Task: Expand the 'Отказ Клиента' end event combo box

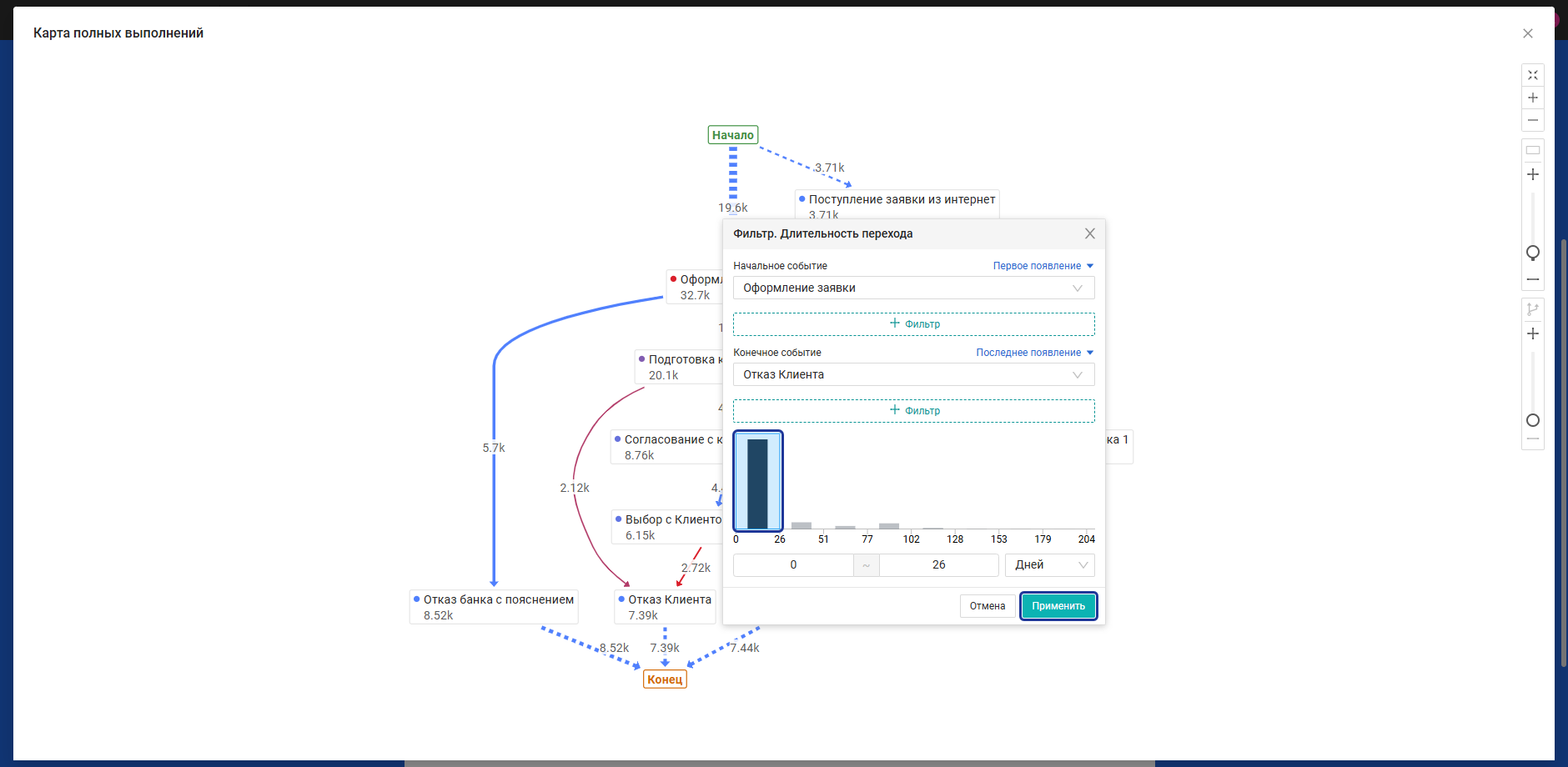Action: (914, 374)
